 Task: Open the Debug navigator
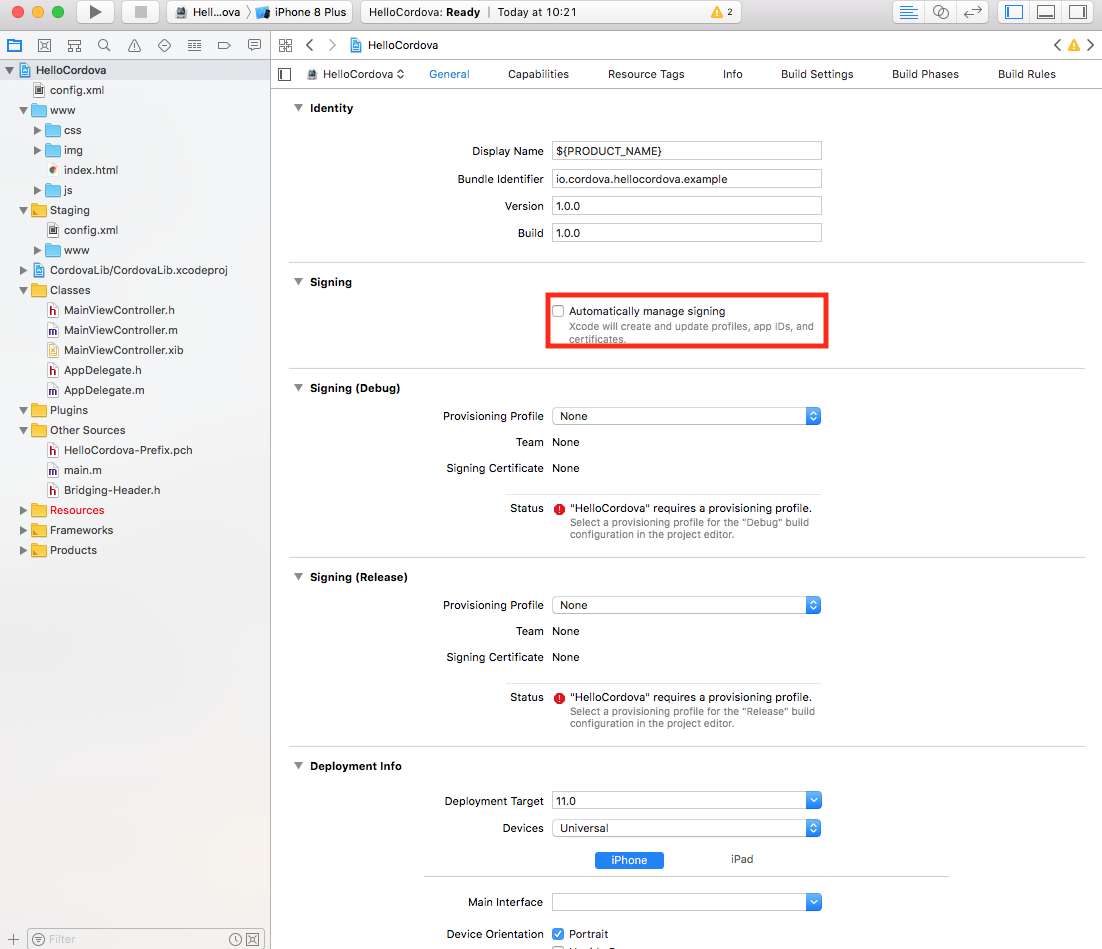click(x=195, y=46)
